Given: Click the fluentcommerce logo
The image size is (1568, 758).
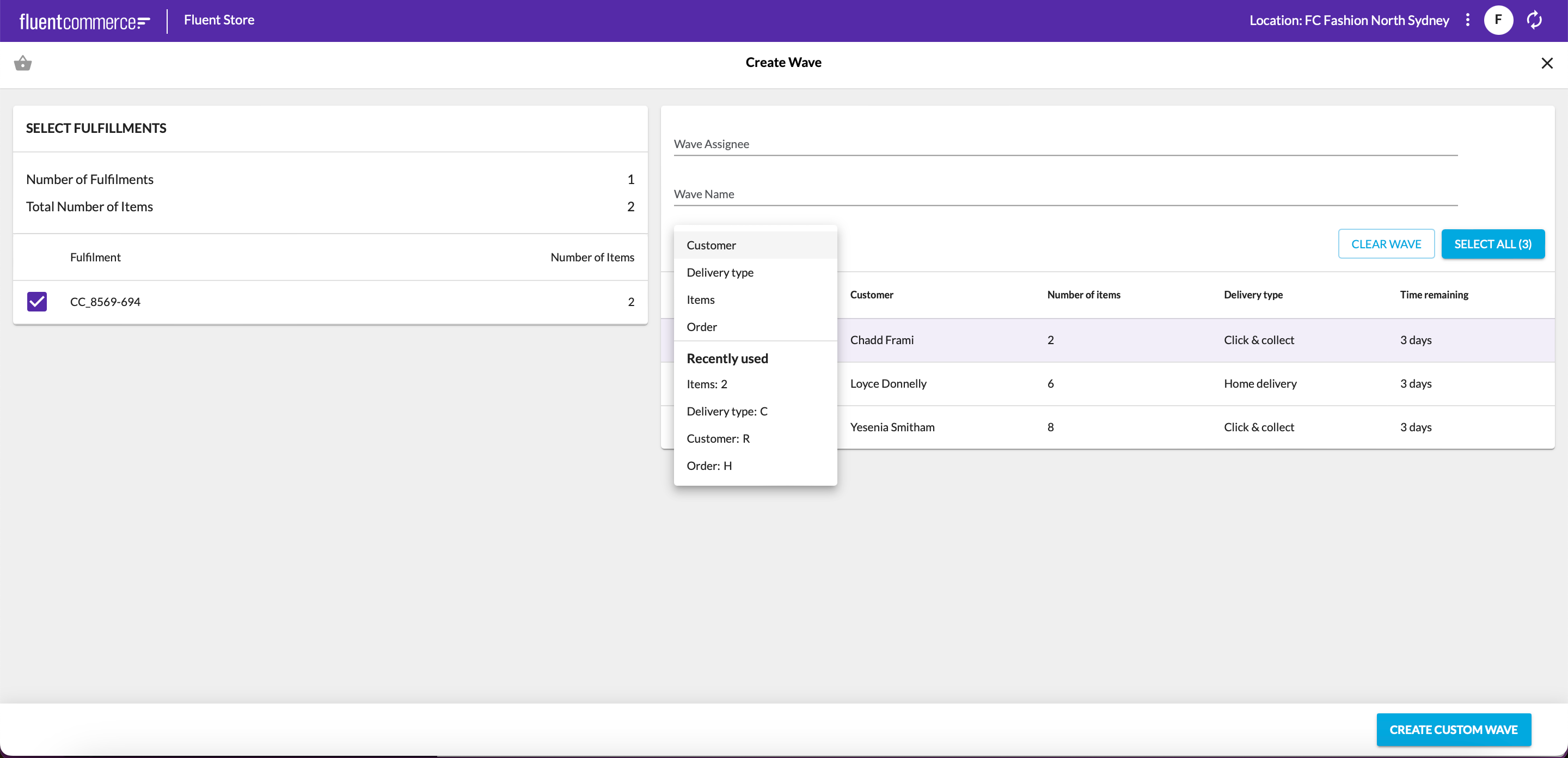Looking at the screenshot, I should point(84,21).
